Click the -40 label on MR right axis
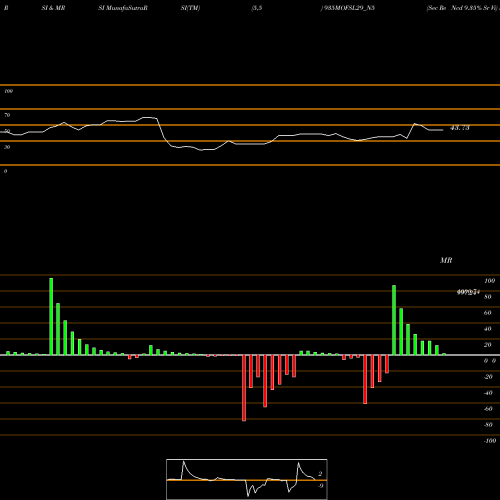 (488, 393)
